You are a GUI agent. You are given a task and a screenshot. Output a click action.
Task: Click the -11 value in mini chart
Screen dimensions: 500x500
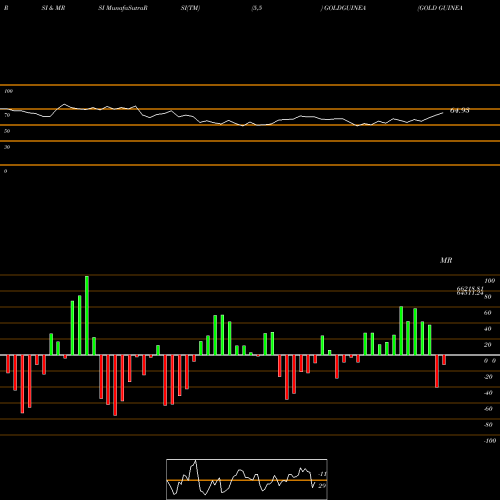pos(322,474)
